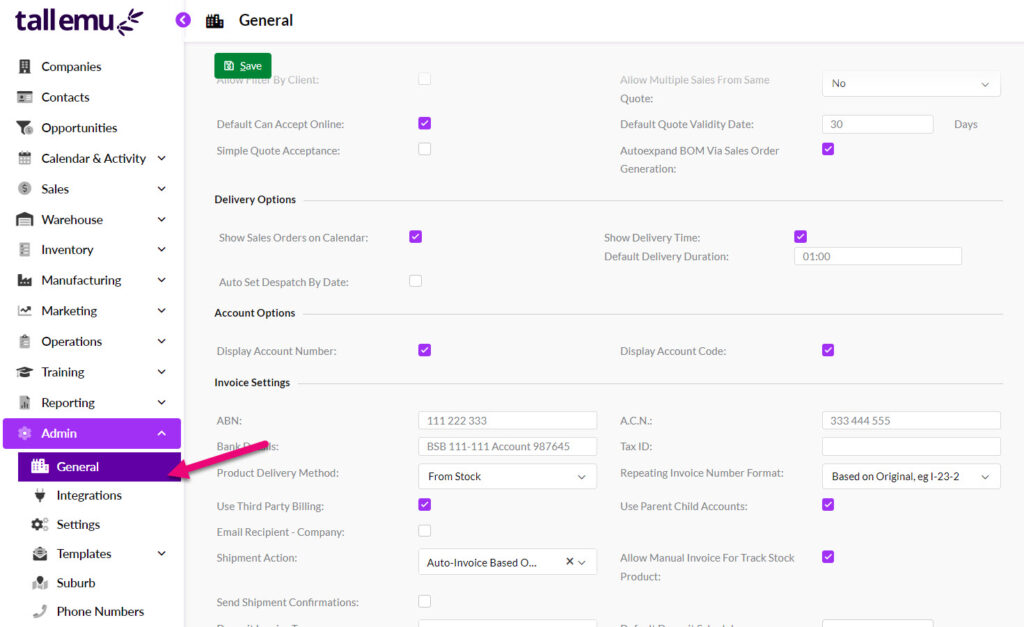Open Repeating Invoice Number Format dropdown

(911, 477)
